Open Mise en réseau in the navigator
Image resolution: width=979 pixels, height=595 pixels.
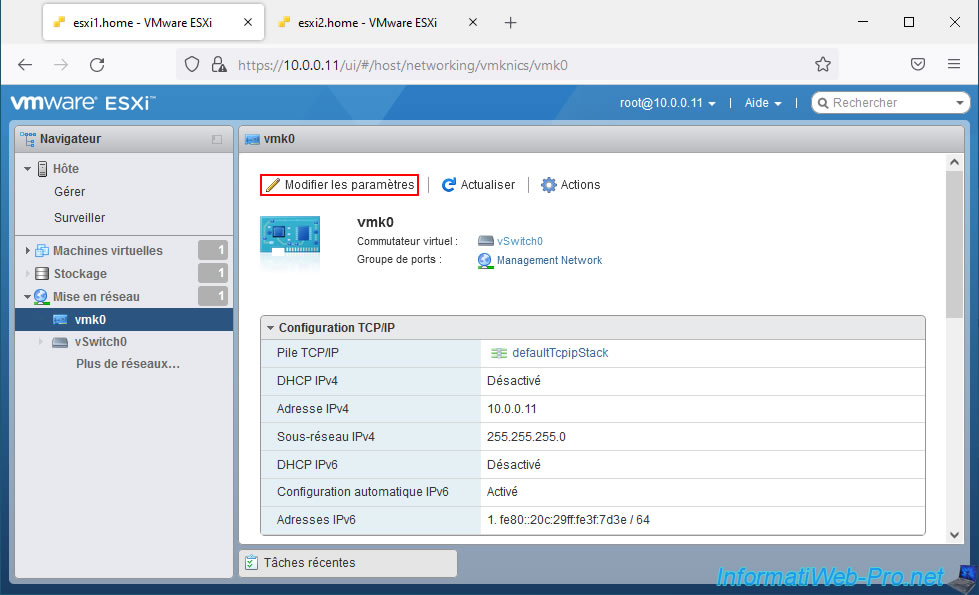coord(96,297)
